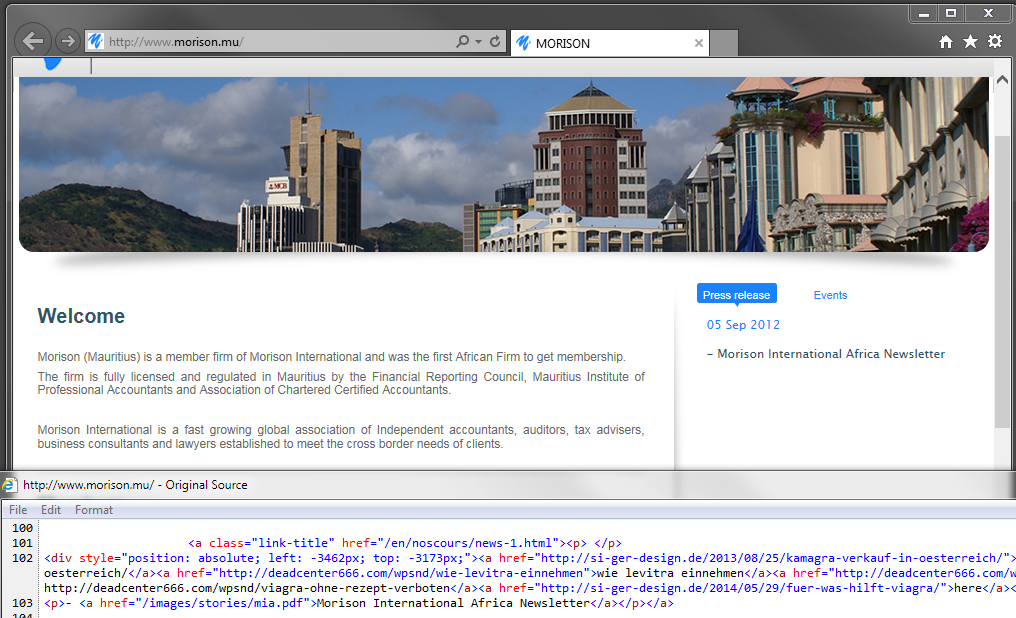Go forward to the next page

[67, 41]
